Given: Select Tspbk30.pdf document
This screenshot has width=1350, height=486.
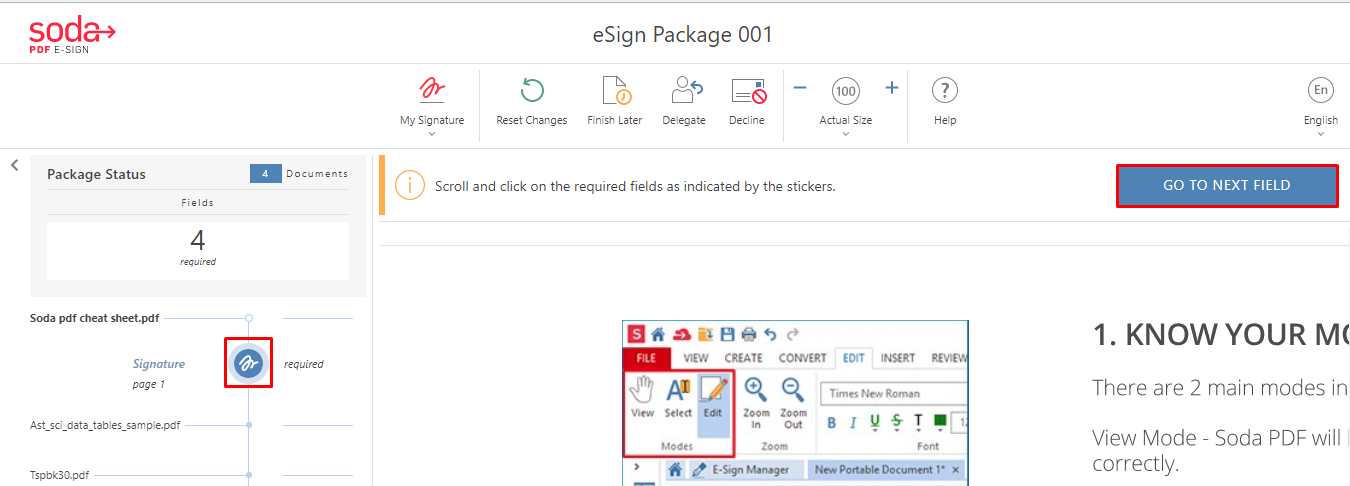Looking at the screenshot, I should coord(62,475).
